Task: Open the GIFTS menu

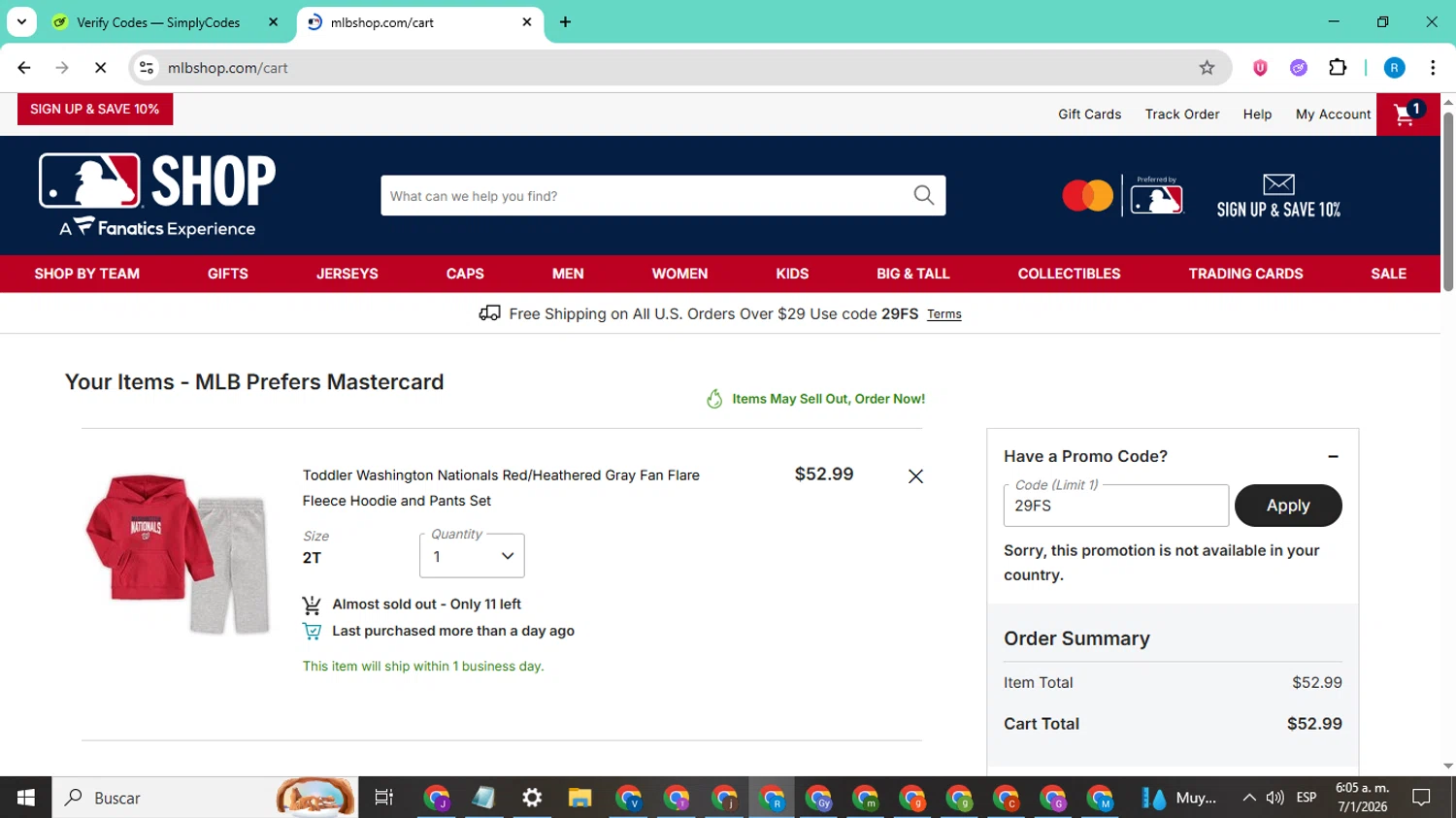Action: click(x=228, y=274)
